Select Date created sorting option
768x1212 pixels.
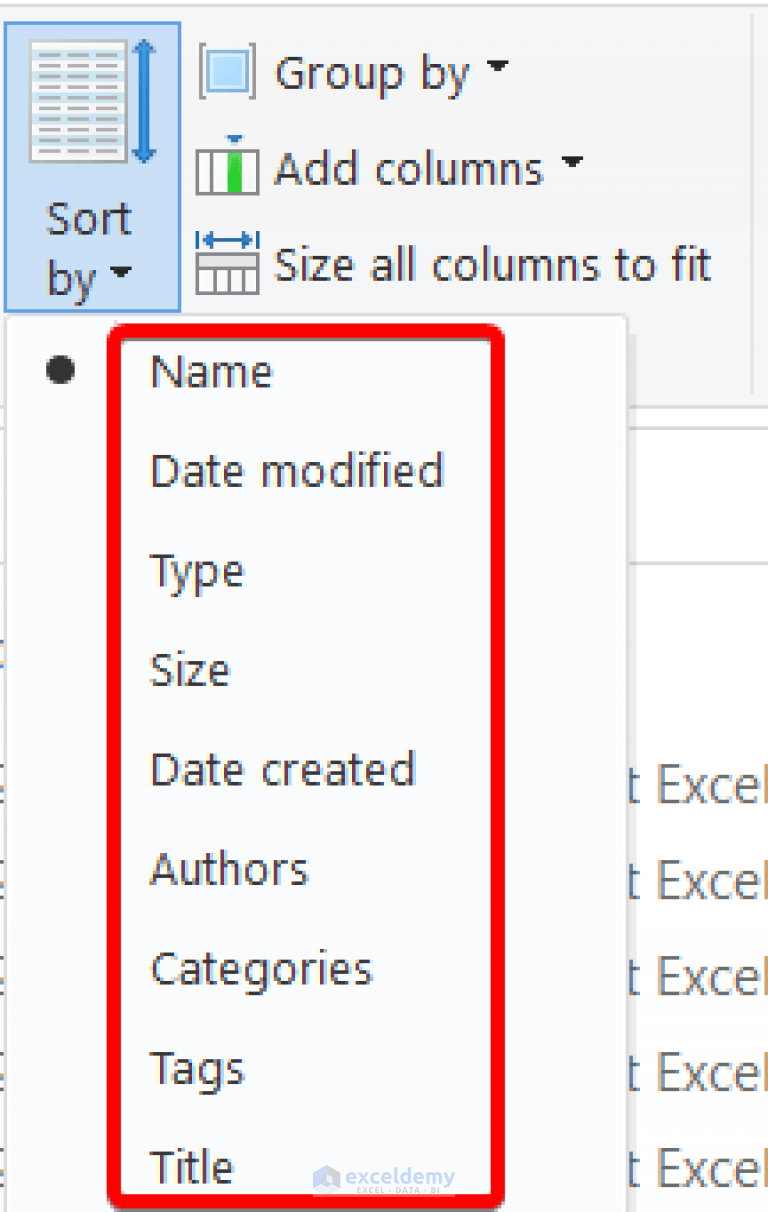[x=282, y=769]
